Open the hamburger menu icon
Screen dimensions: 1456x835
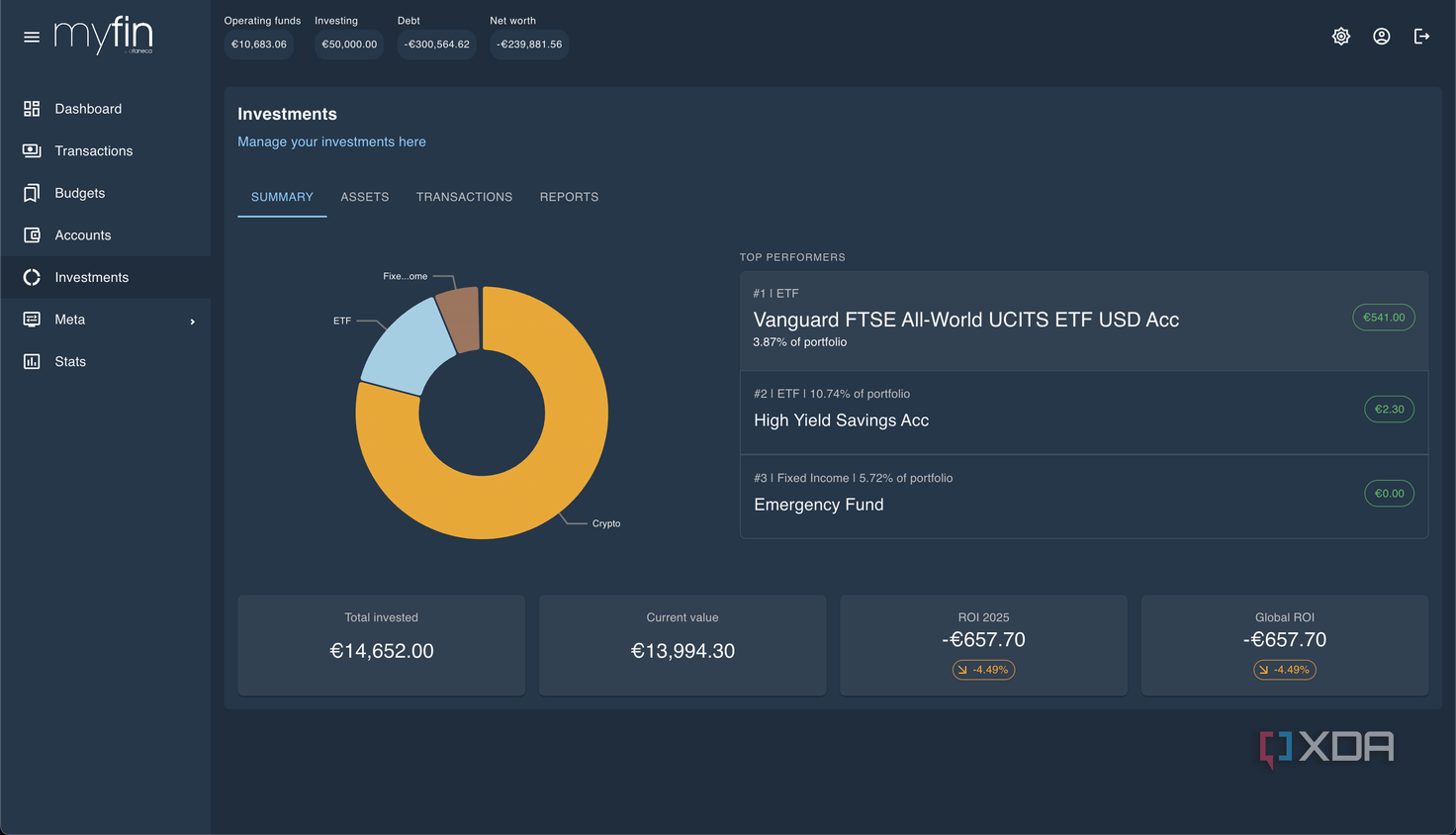(32, 37)
